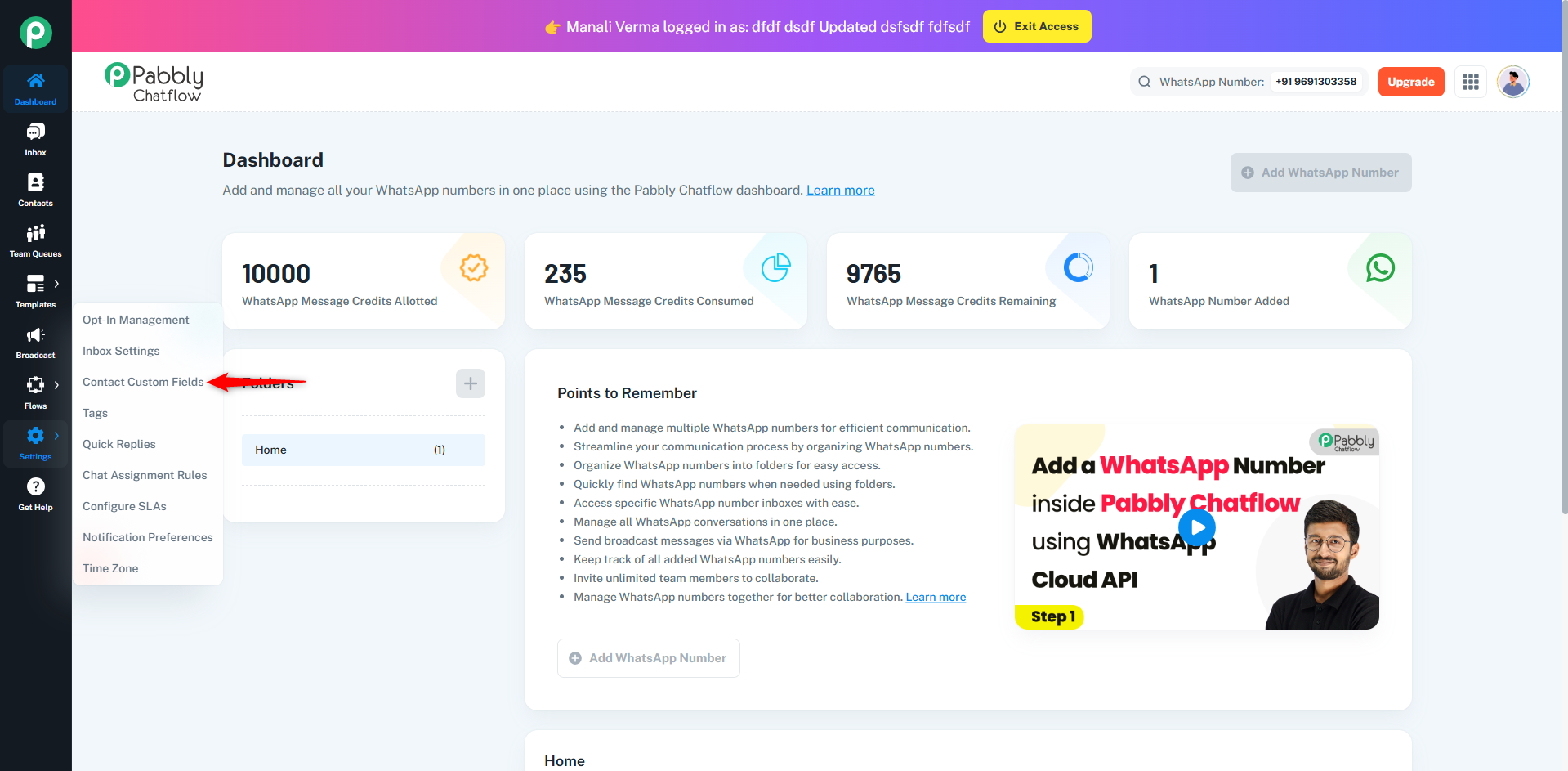The height and width of the screenshot is (771, 1568).
Task: Open the Inbox sidebar icon
Action: (35, 132)
